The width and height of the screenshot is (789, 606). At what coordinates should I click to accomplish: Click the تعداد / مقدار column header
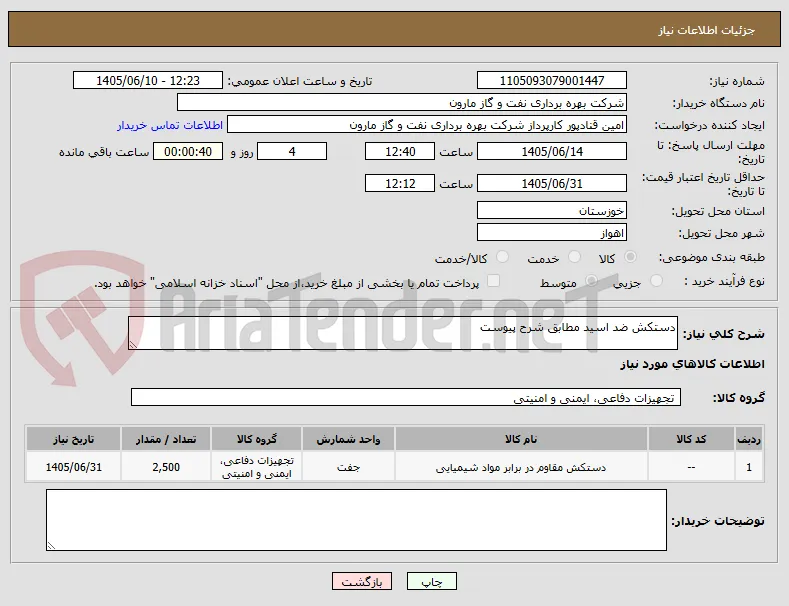(166, 439)
